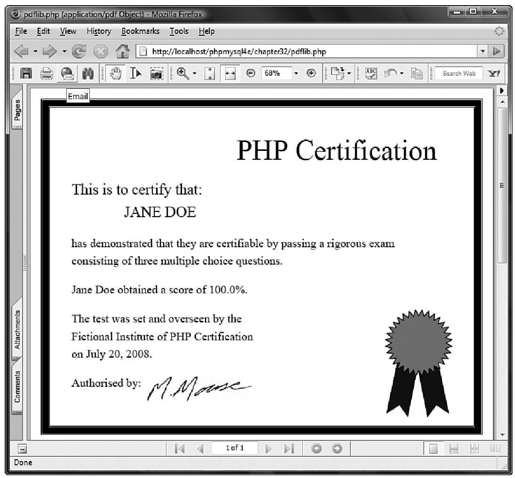Viewport: 515px width, 478px height.
Task: Switch to Continuous Facing layout
Action: pyautogui.click(x=474, y=449)
